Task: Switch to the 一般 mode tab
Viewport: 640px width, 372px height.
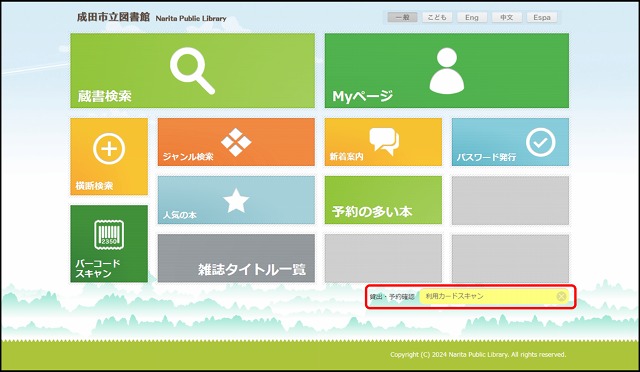Action: (402, 17)
